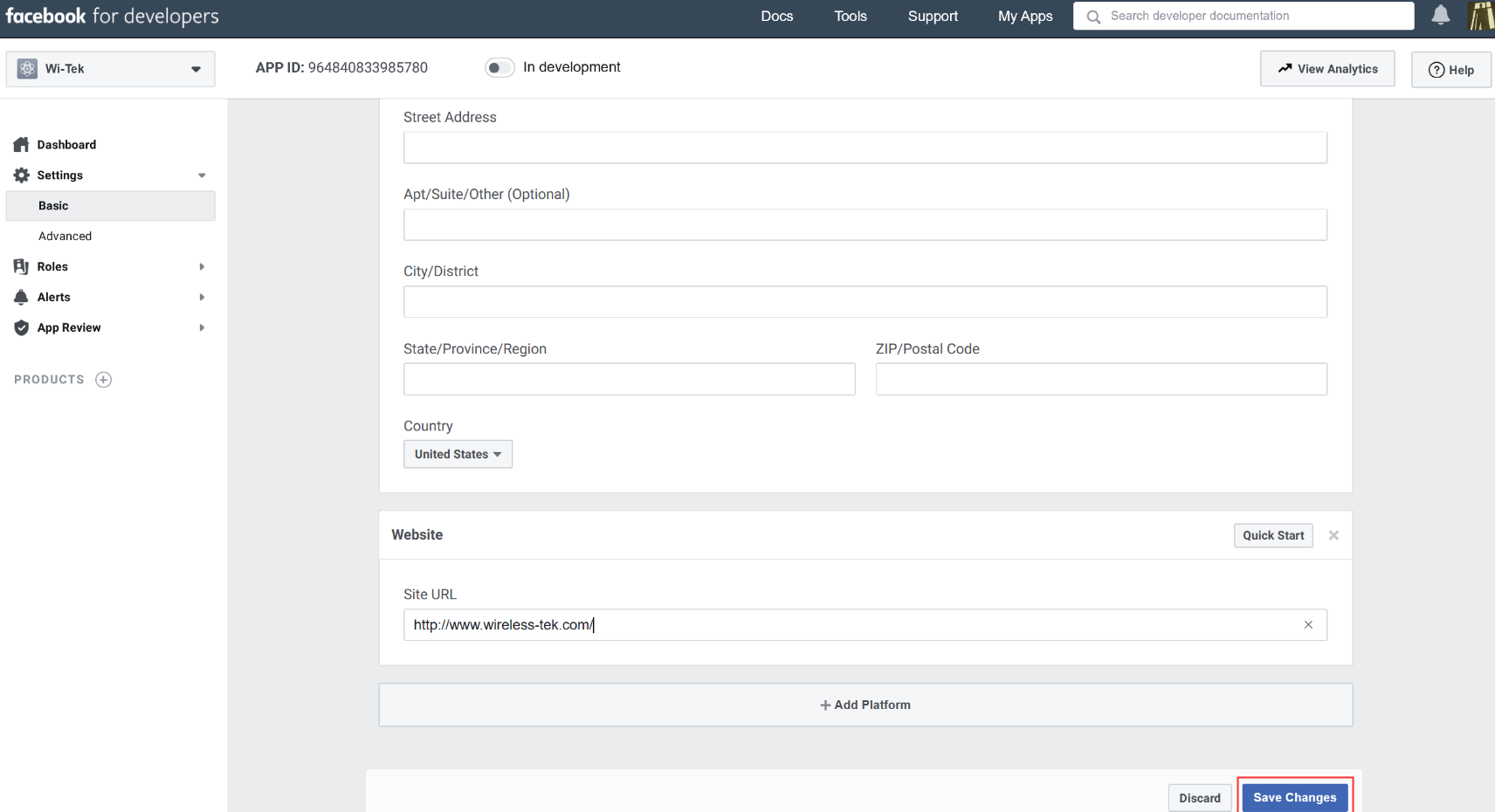Click the search developer documentation box
Screen dimensions: 1495x812
(1244, 16)
